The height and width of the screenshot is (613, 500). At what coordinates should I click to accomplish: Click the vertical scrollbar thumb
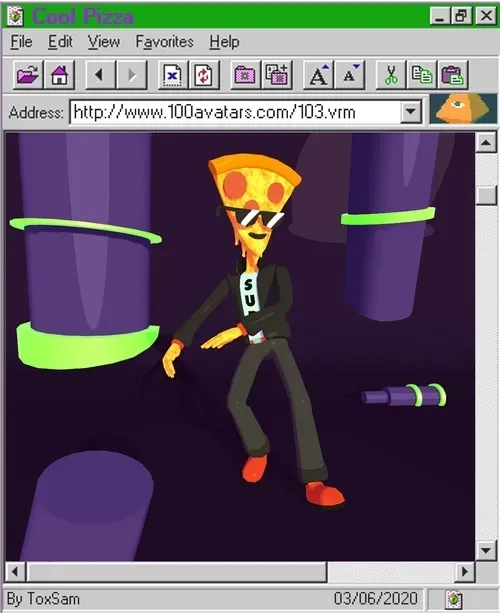click(x=486, y=195)
